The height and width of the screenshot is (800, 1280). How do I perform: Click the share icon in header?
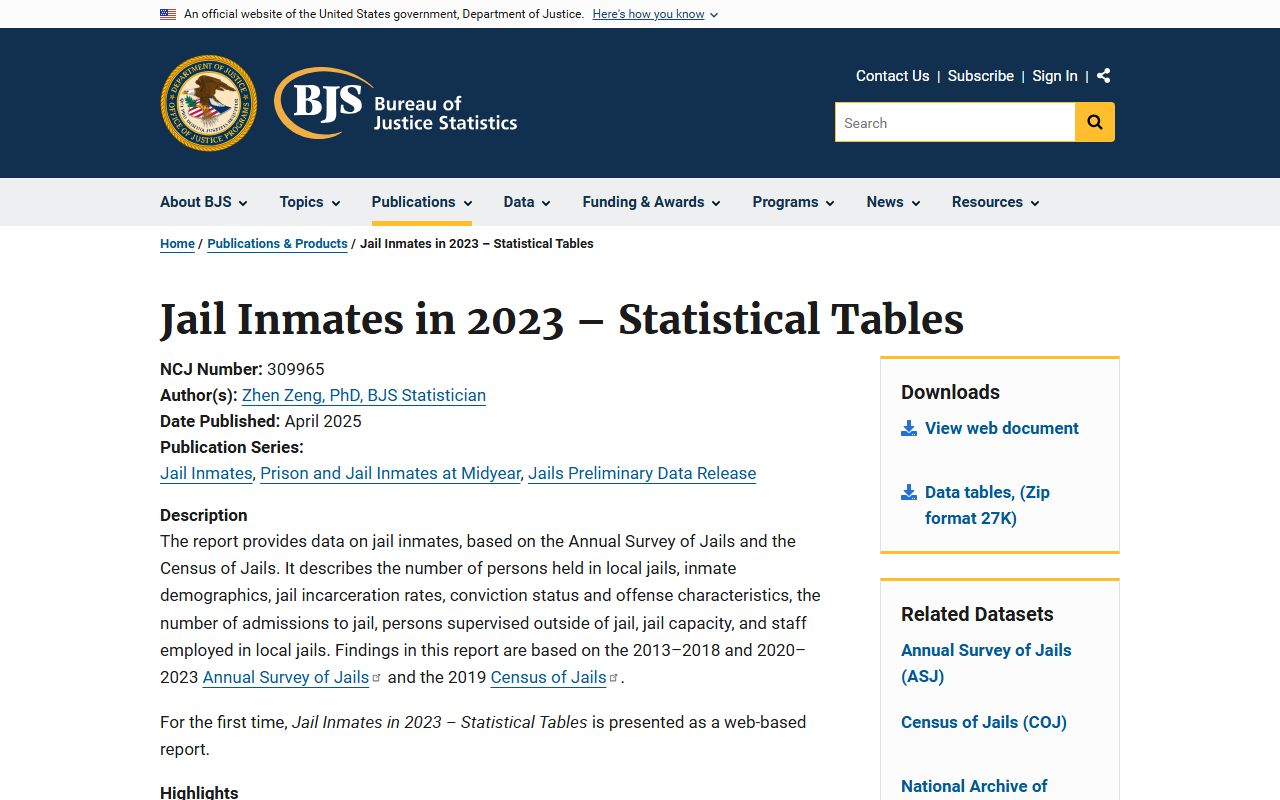[1104, 76]
